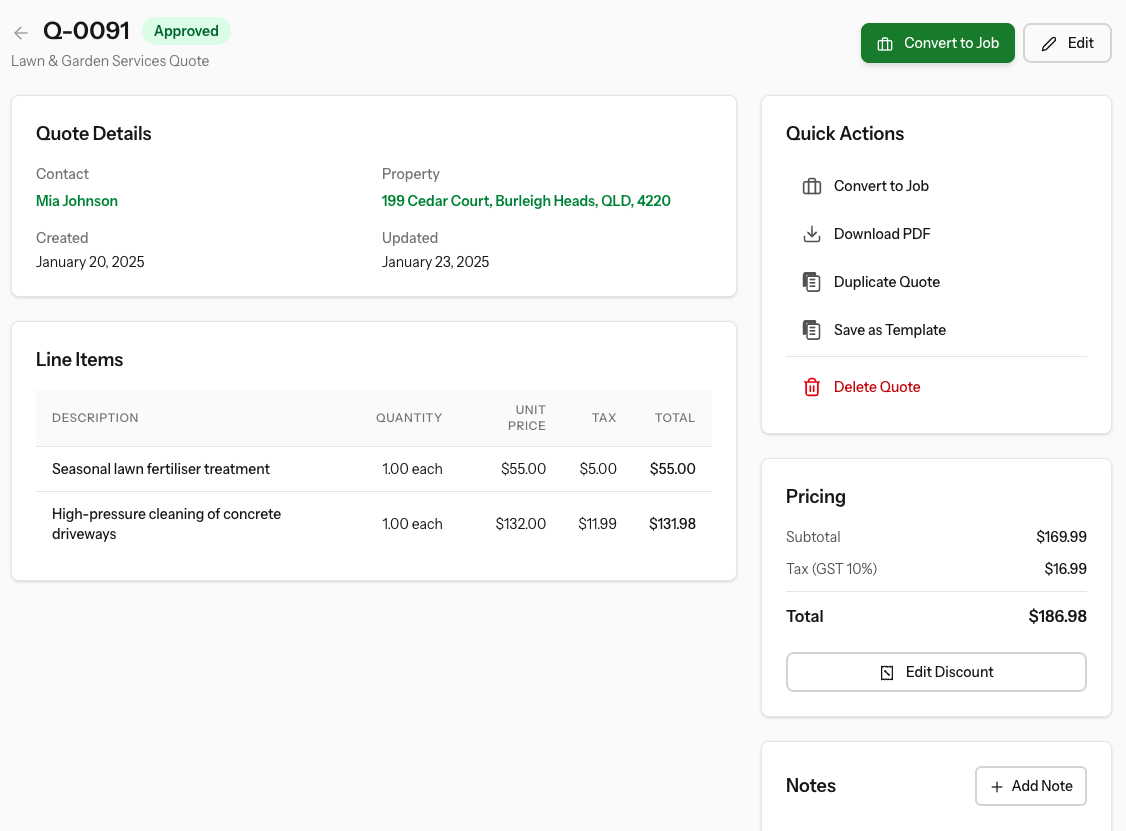Image resolution: width=1126 pixels, height=831 pixels.
Task: Click the download icon beside Download PDF
Action: [x=811, y=234]
